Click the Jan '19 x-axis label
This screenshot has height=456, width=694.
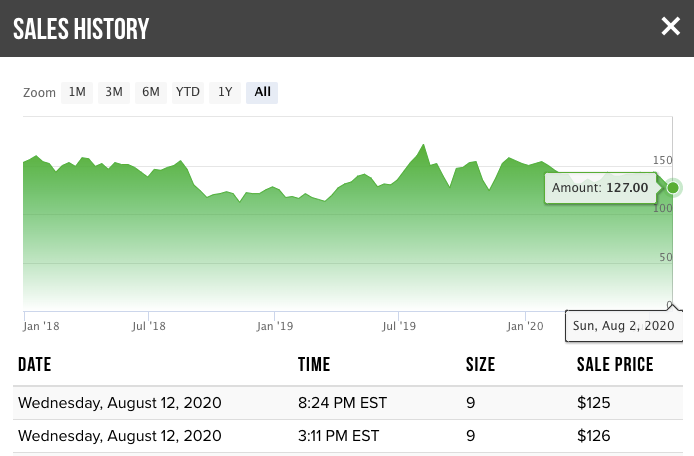(274, 325)
